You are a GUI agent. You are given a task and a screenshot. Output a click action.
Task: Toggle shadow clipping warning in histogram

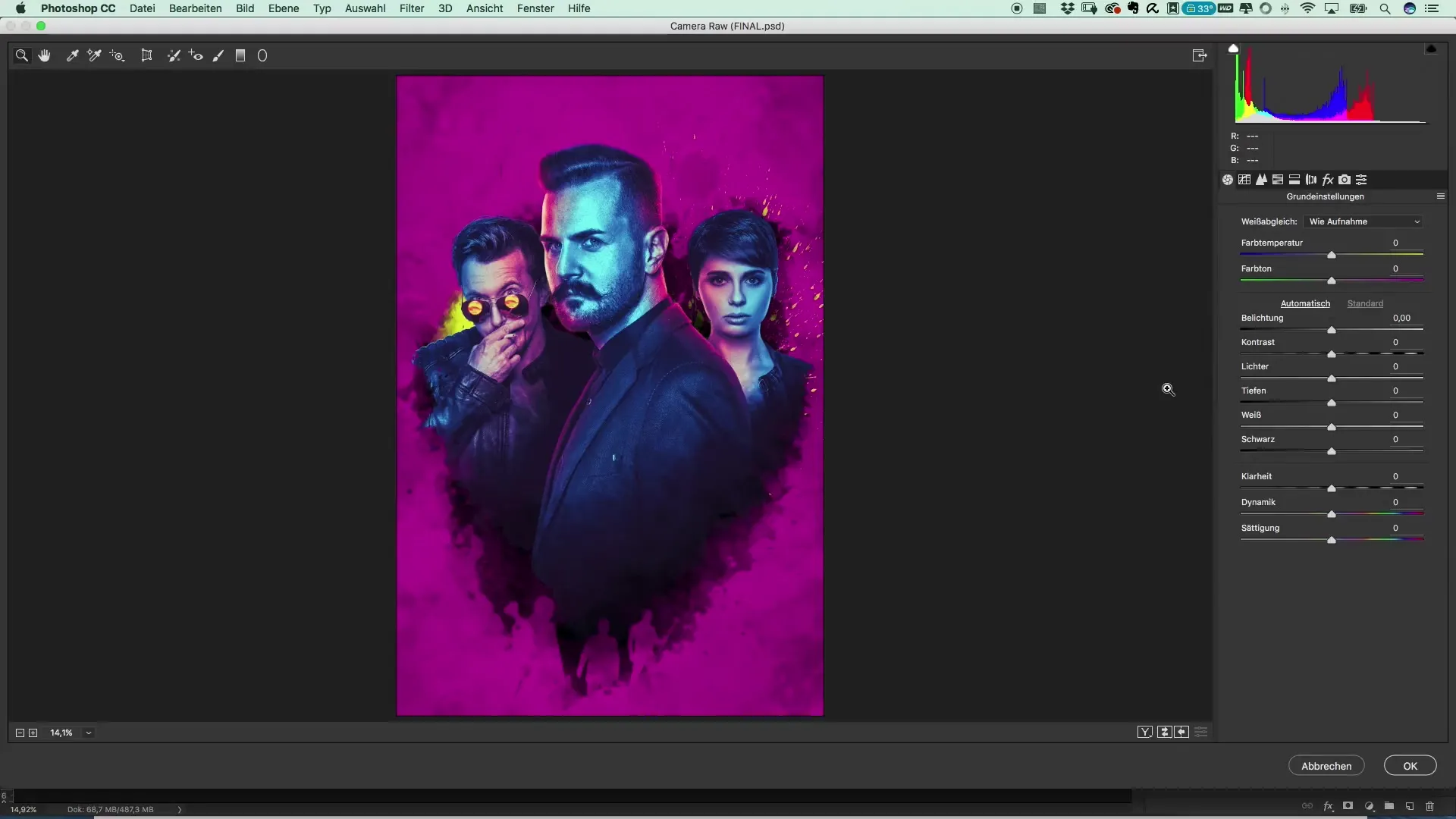coord(1233,49)
